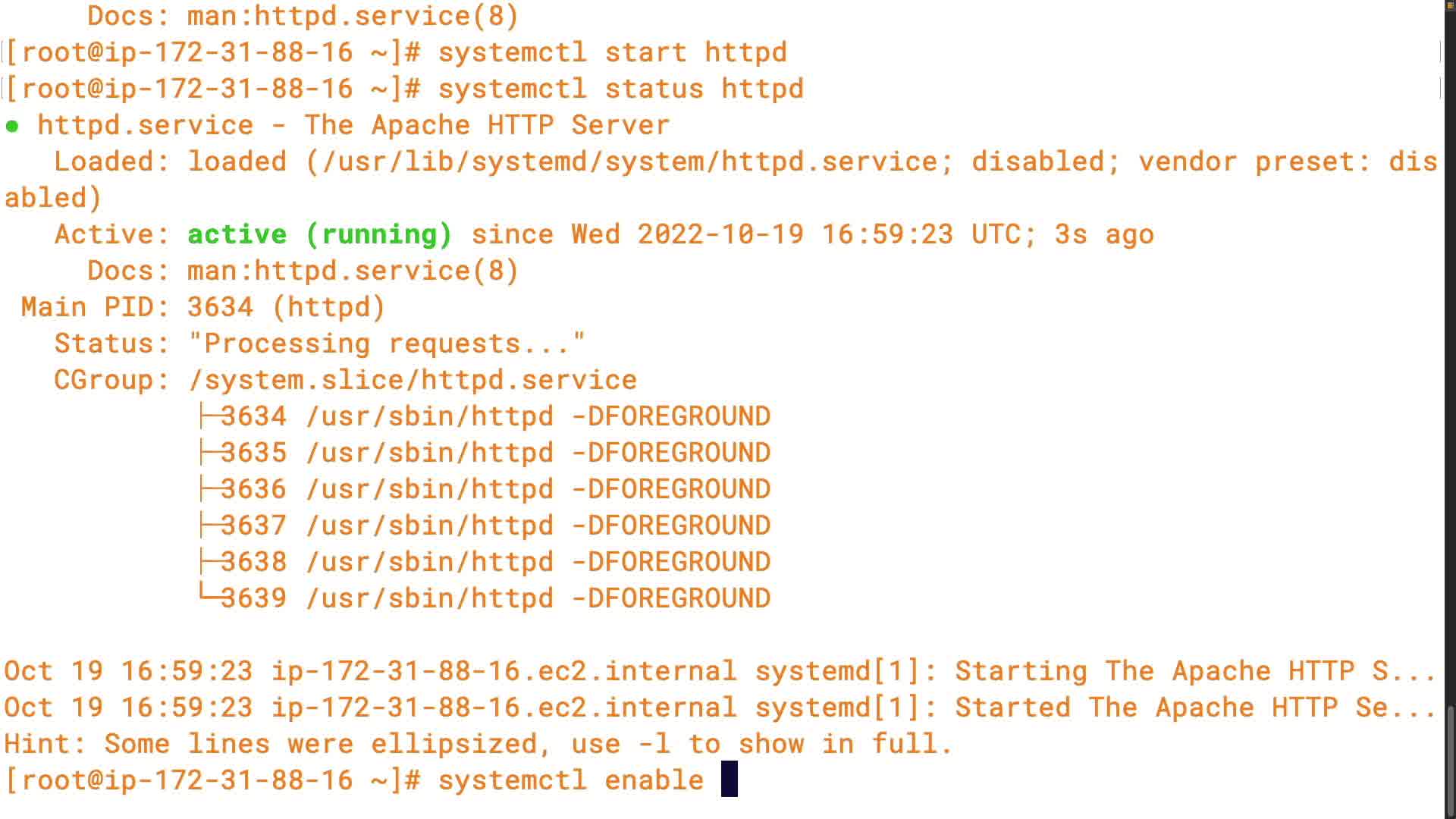Click the 'systemctl status httpd' command text
Image resolution: width=1456 pixels, height=819 pixels.
[x=620, y=89]
